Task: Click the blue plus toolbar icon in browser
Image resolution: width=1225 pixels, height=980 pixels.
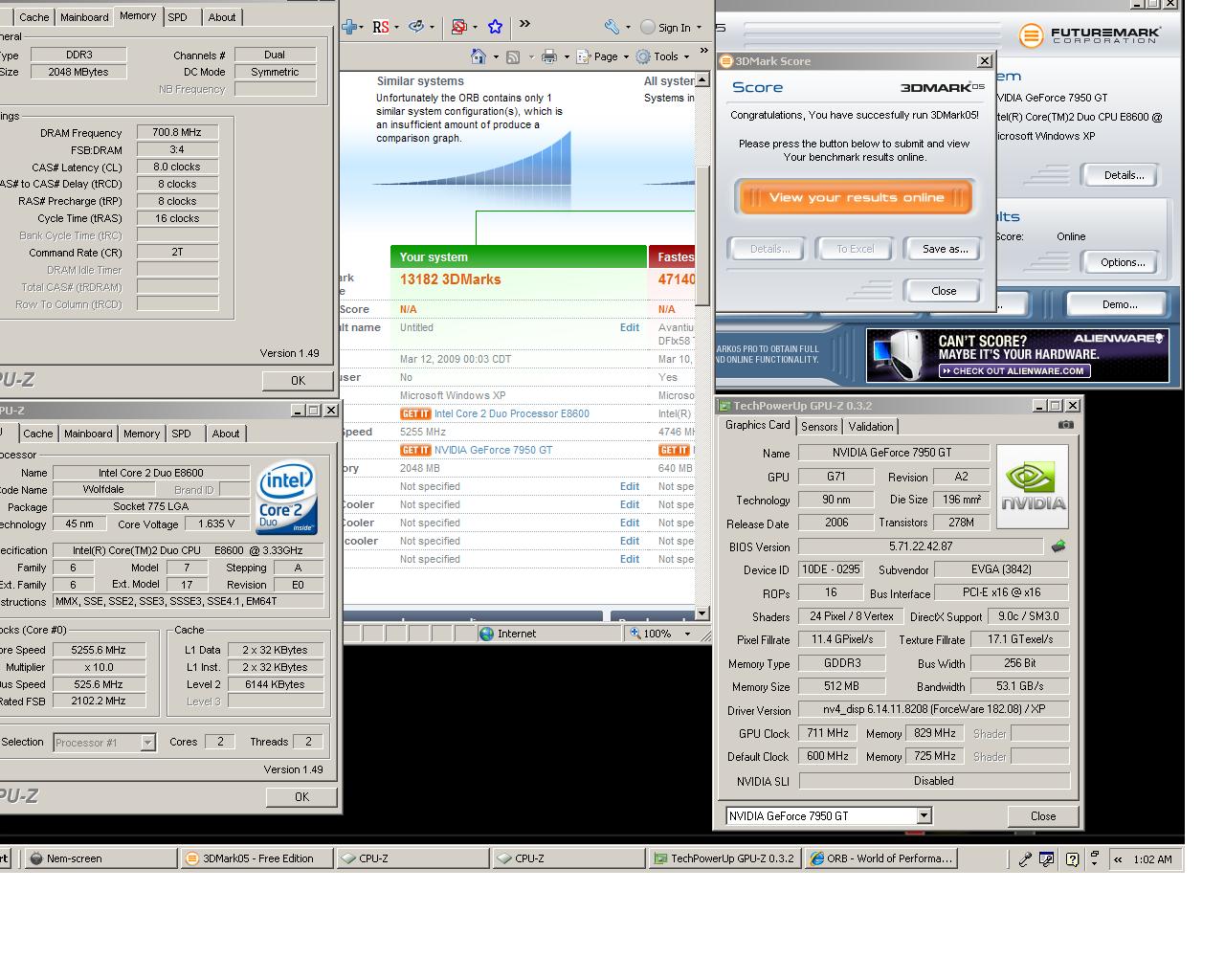Action: pyautogui.click(x=350, y=27)
